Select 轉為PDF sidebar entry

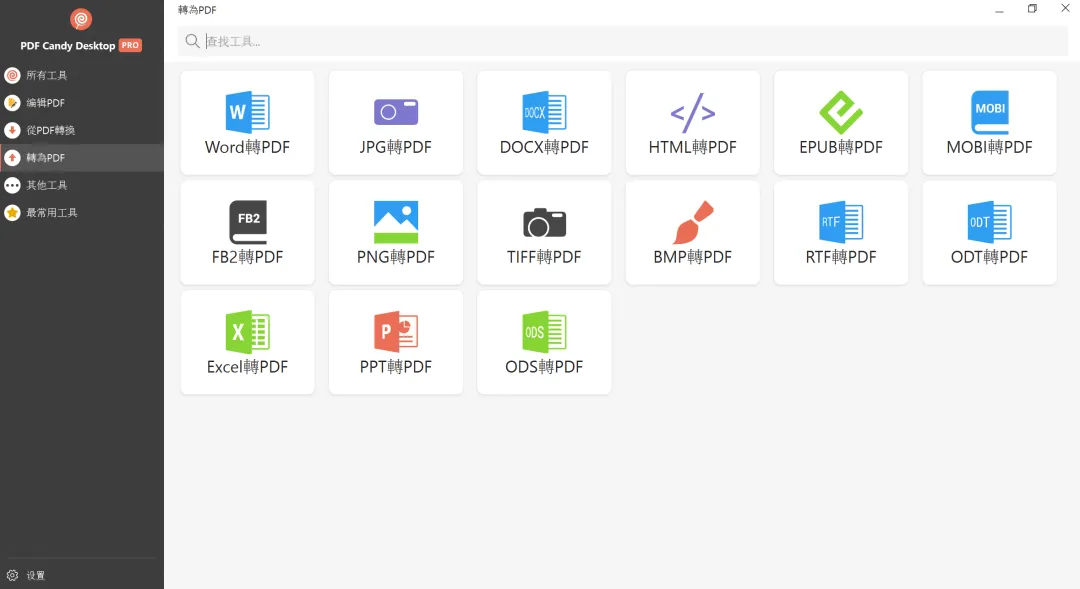point(82,158)
